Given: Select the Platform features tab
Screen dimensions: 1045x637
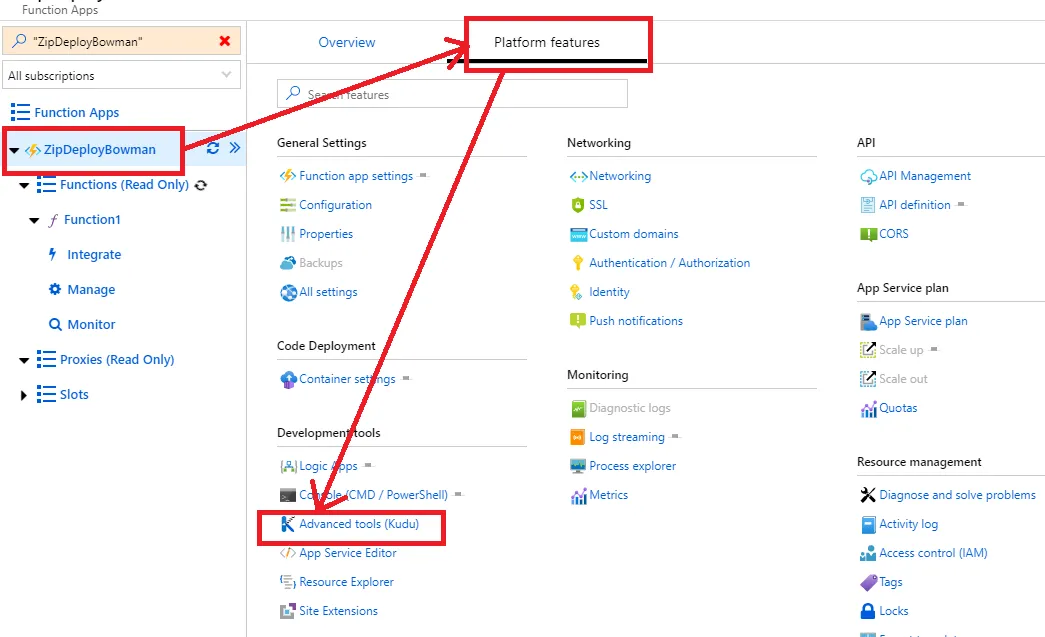Looking at the screenshot, I should click(547, 43).
